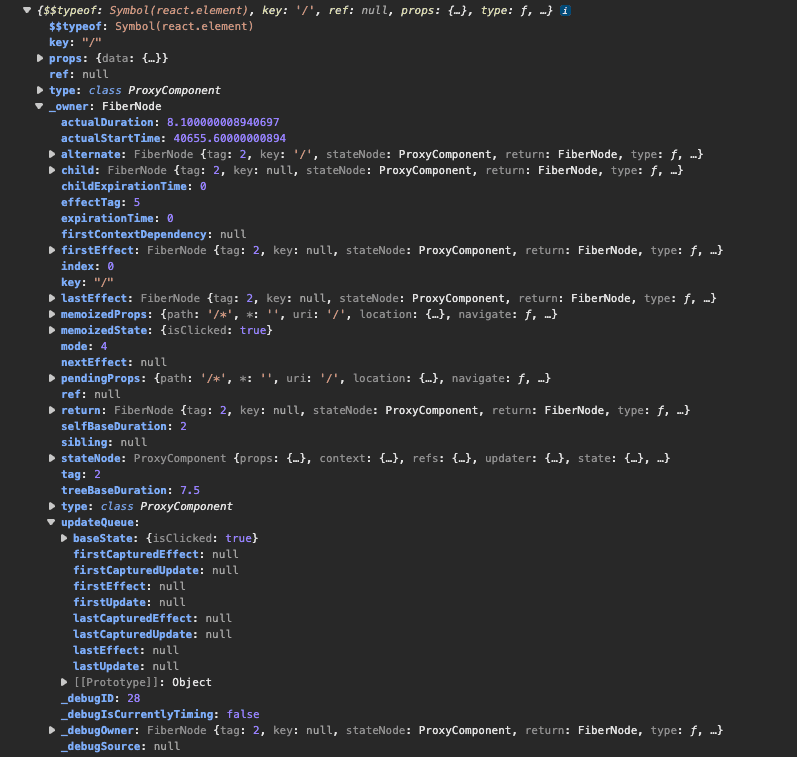Image resolution: width=797 pixels, height=757 pixels.
Task: Expand the return FiberNode entry
Action: [x=52, y=410]
